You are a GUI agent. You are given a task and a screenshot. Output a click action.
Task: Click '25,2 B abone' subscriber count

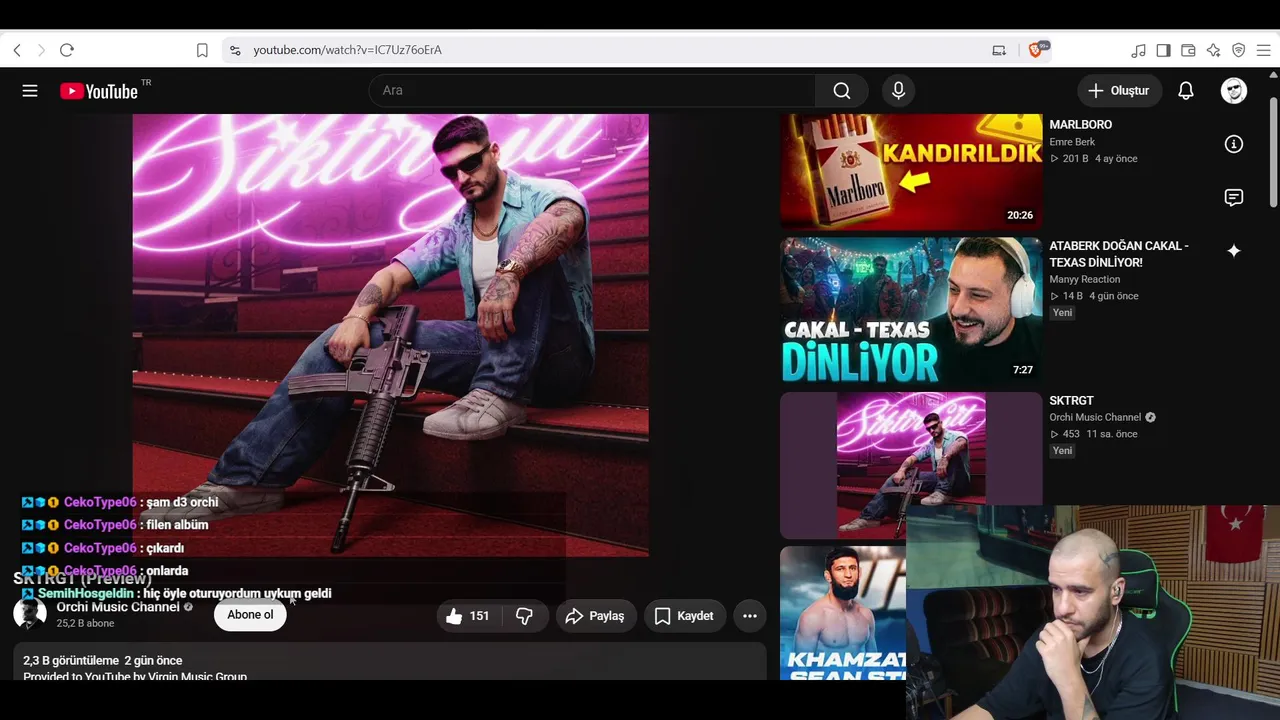pyautogui.click(x=85, y=623)
